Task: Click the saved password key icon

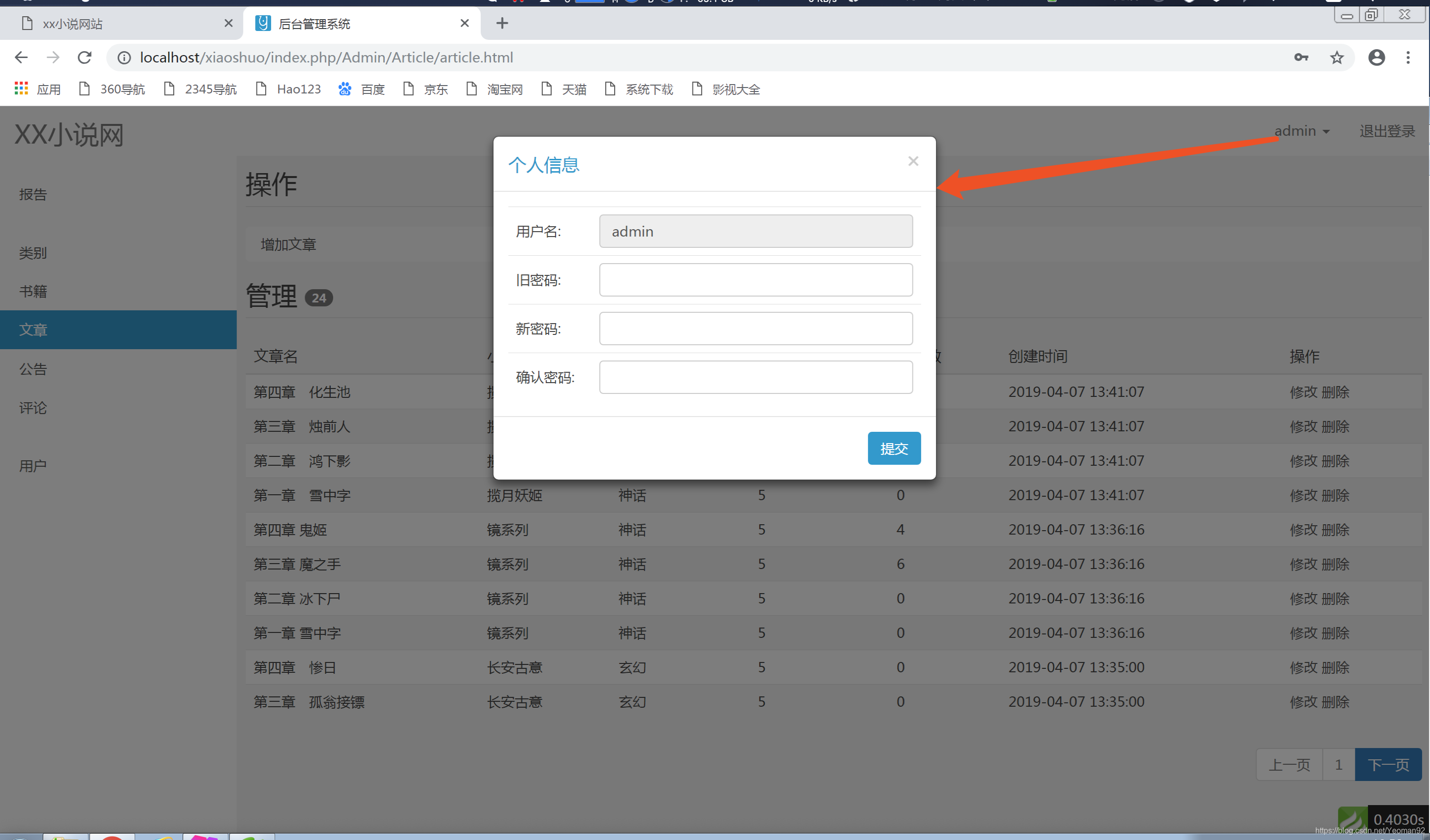Action: click(x=1301, y=57)
